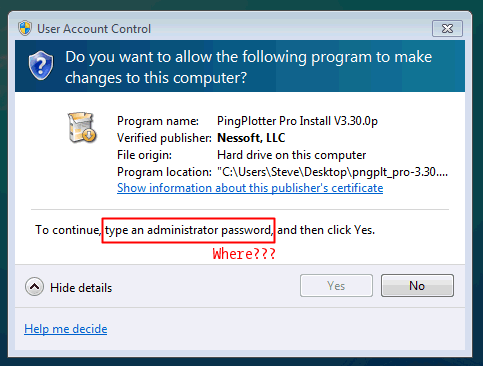Open the Help me decide link
This screenshot has height=366, width=483.
(66, 329)
